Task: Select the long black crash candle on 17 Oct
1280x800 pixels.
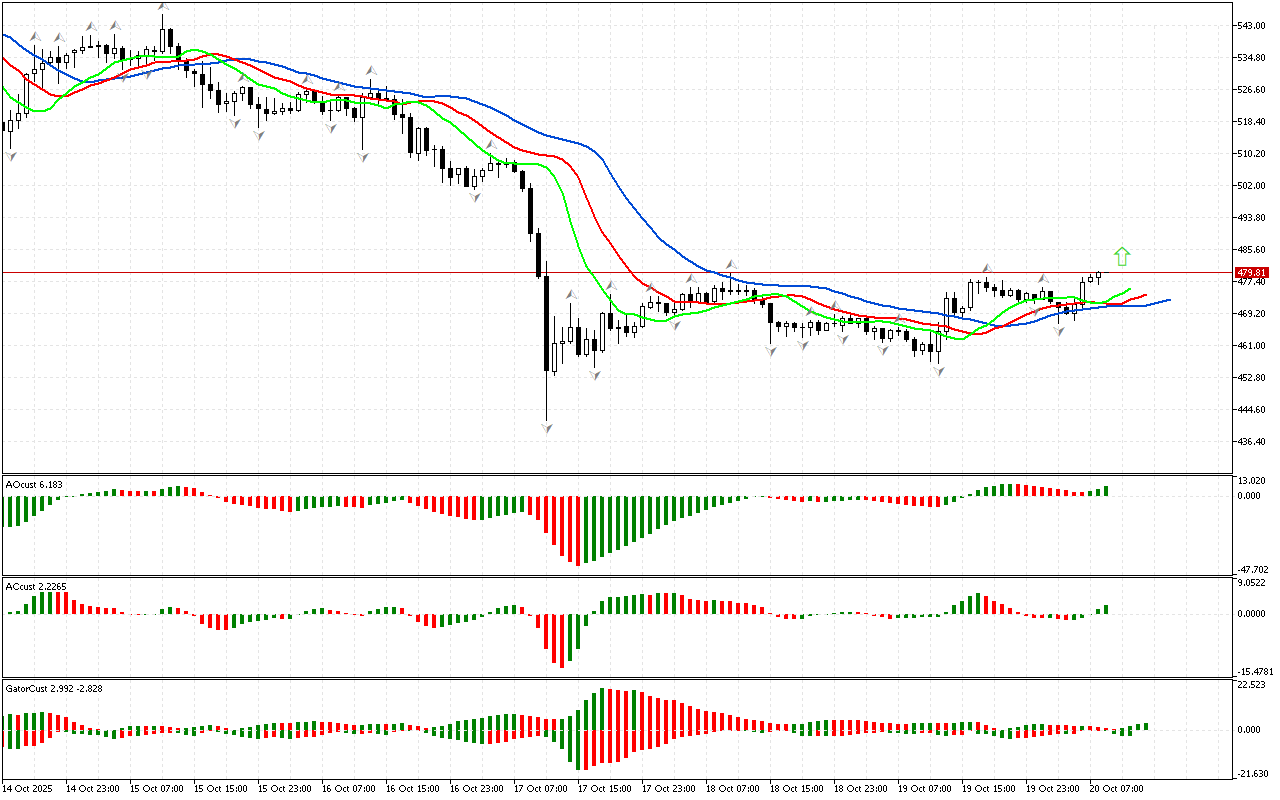Action: click(x=547, y=325)
